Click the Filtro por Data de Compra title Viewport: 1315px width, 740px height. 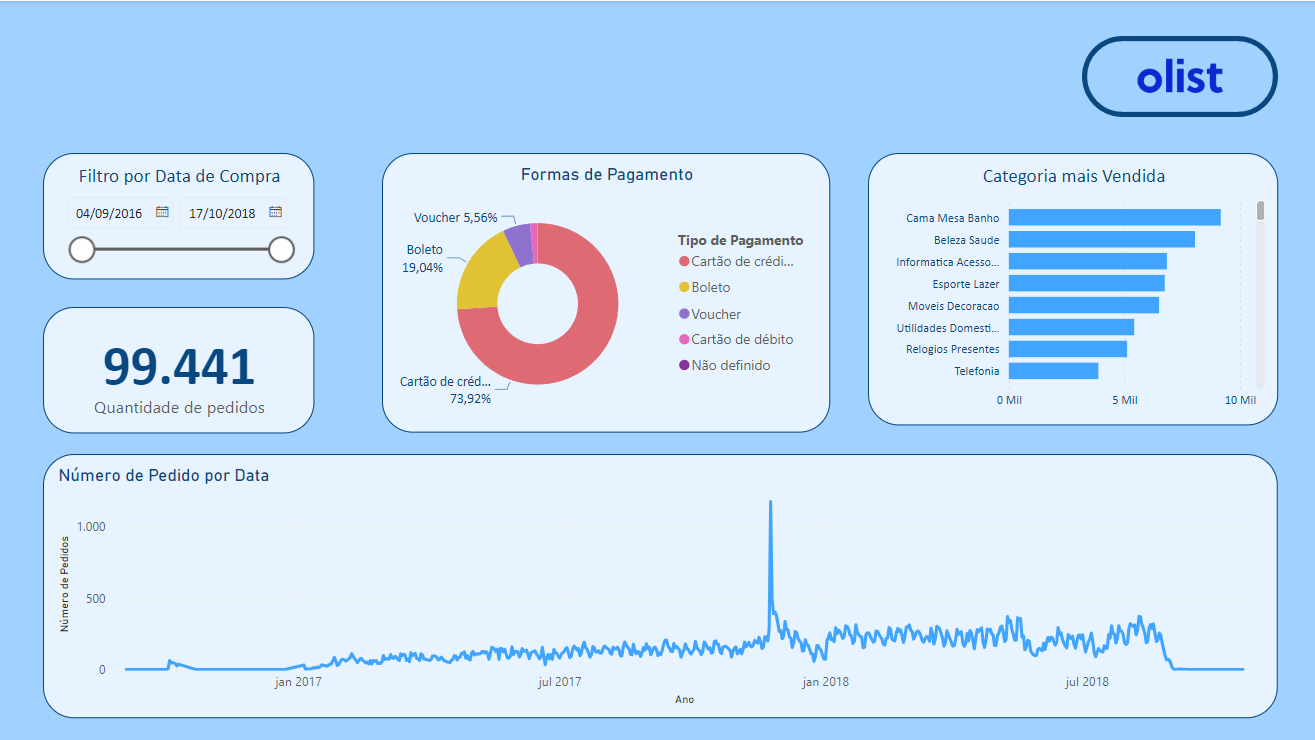[x=179, y=176]
